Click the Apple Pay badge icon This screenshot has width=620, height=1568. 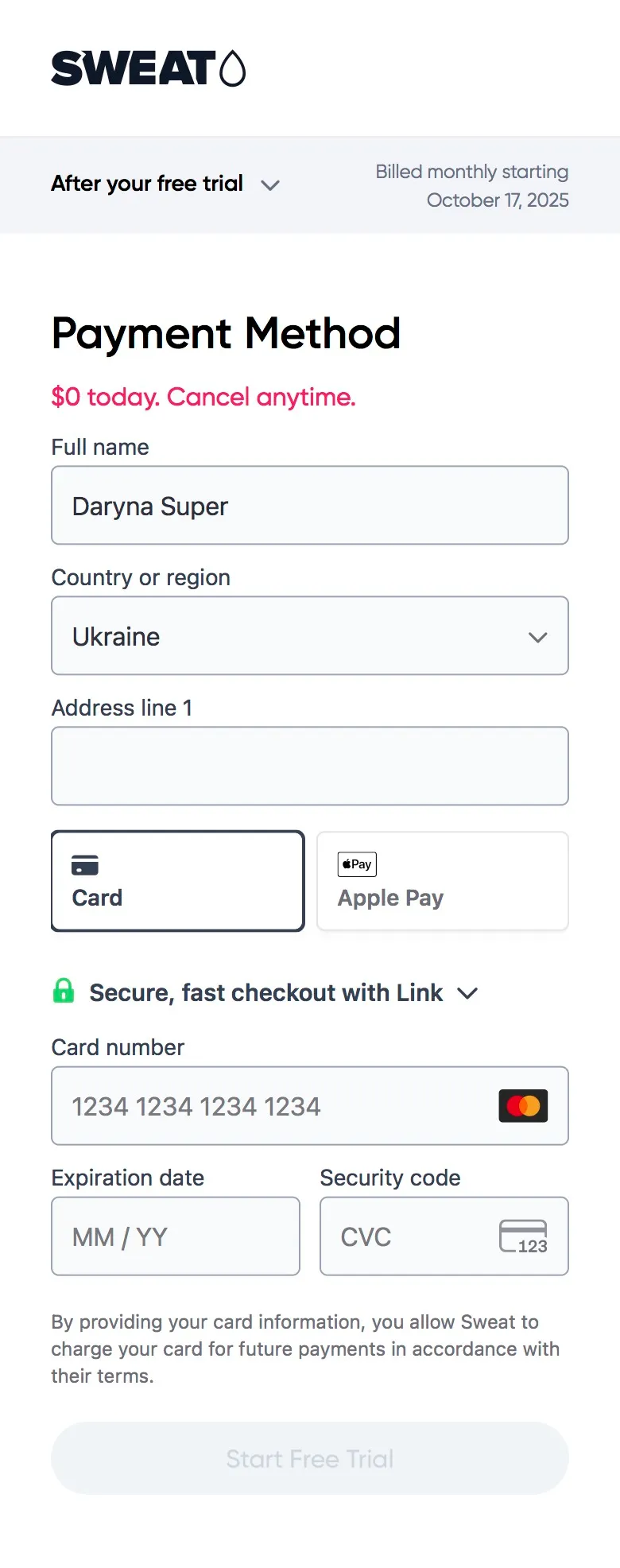pos(357,864)
